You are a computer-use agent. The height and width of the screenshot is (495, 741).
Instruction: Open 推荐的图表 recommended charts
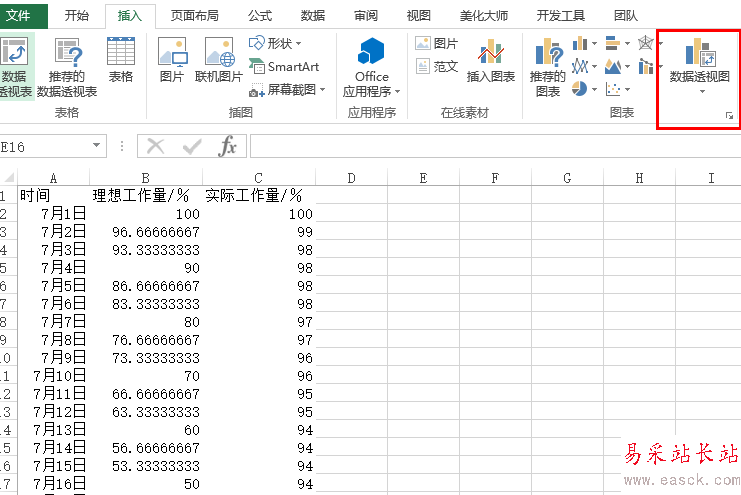pyautogui.click(x=547, y=68)
